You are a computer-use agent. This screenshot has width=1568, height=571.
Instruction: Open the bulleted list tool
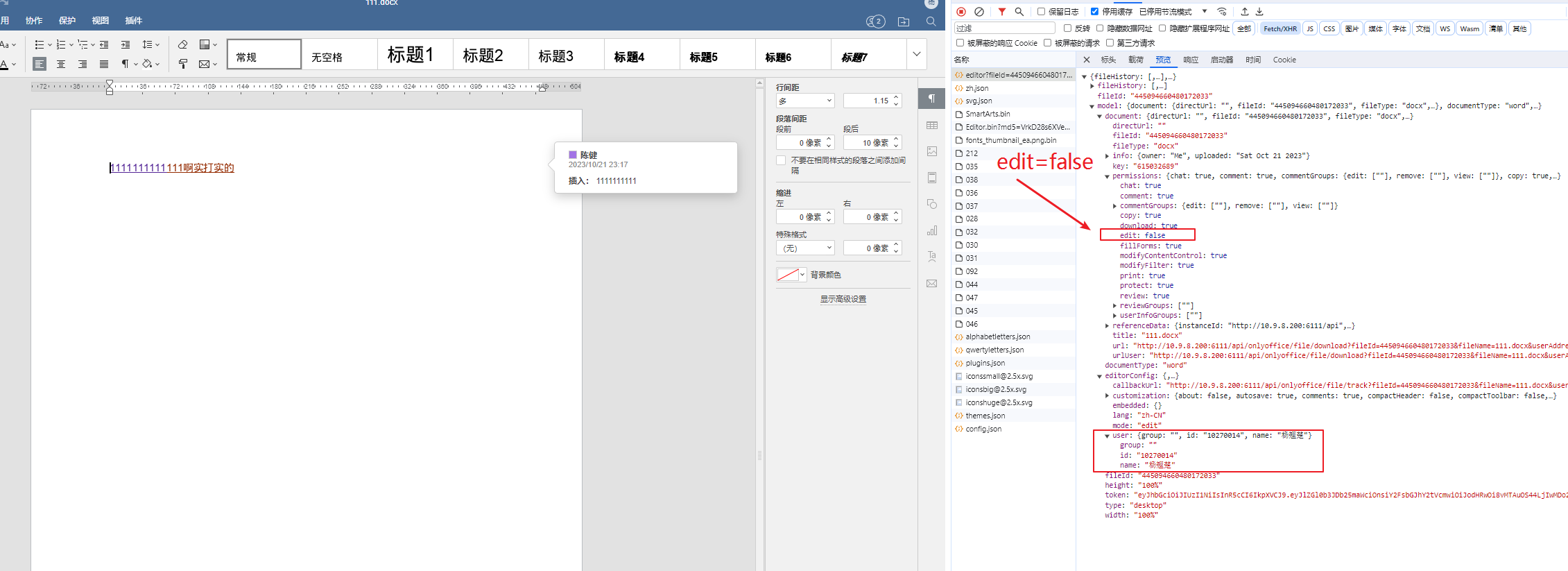tap(40, 44)
